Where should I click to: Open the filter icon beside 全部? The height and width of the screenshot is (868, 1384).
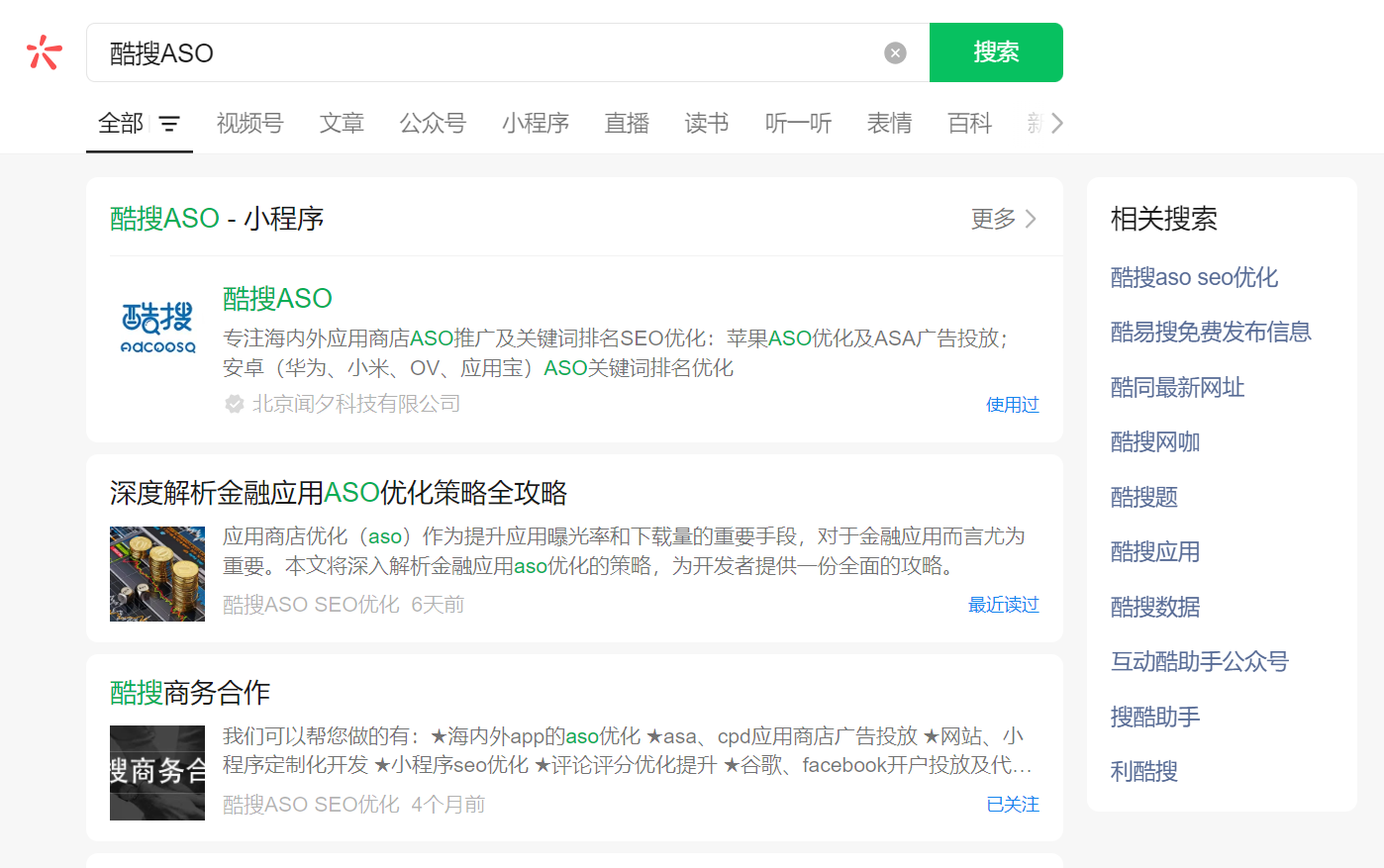[170, 124]
